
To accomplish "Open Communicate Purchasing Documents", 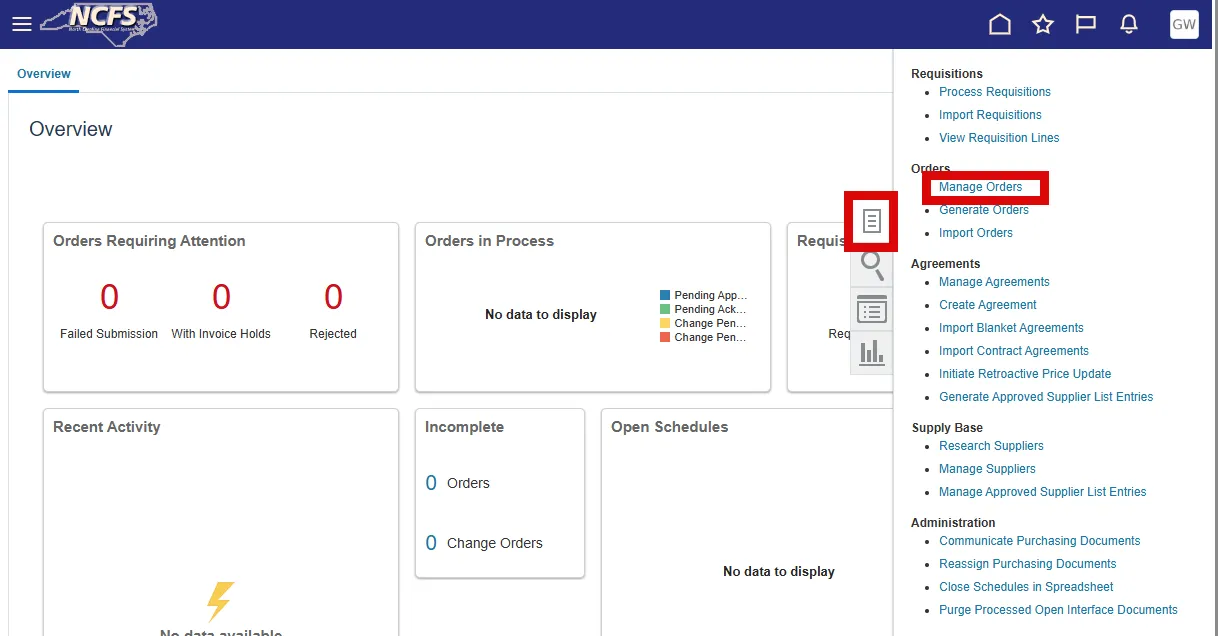I will (x=1040, y=541).
